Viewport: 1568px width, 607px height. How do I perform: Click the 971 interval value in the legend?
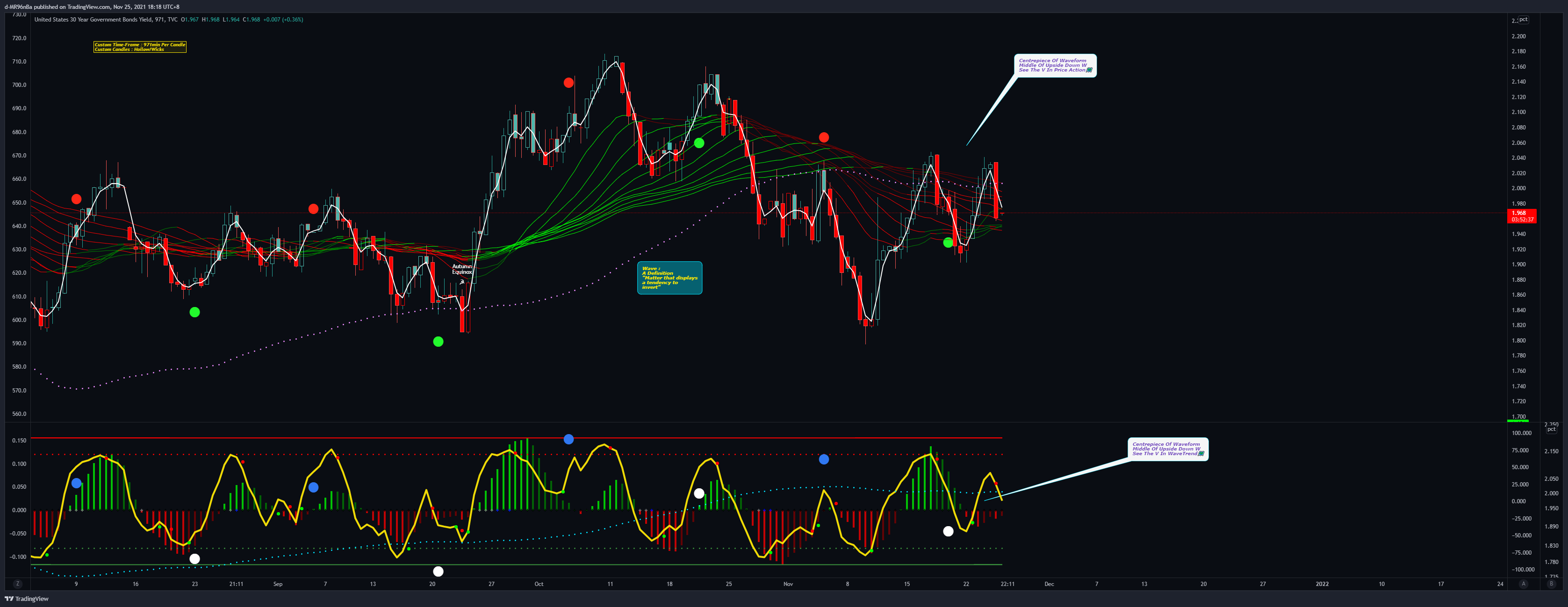tap(159, 20)
